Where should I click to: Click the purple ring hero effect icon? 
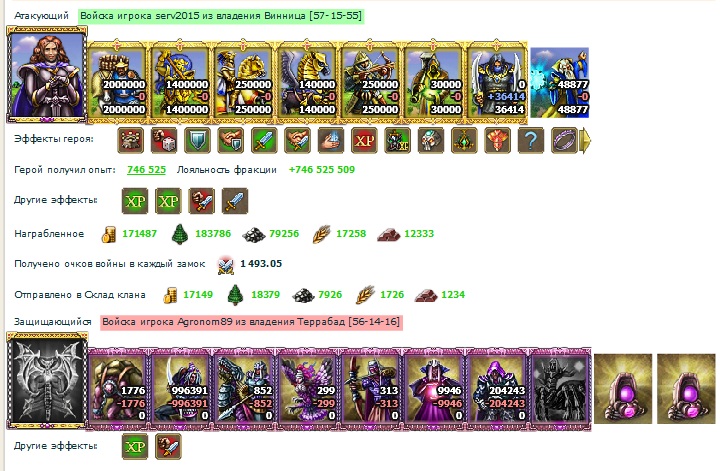564,140
